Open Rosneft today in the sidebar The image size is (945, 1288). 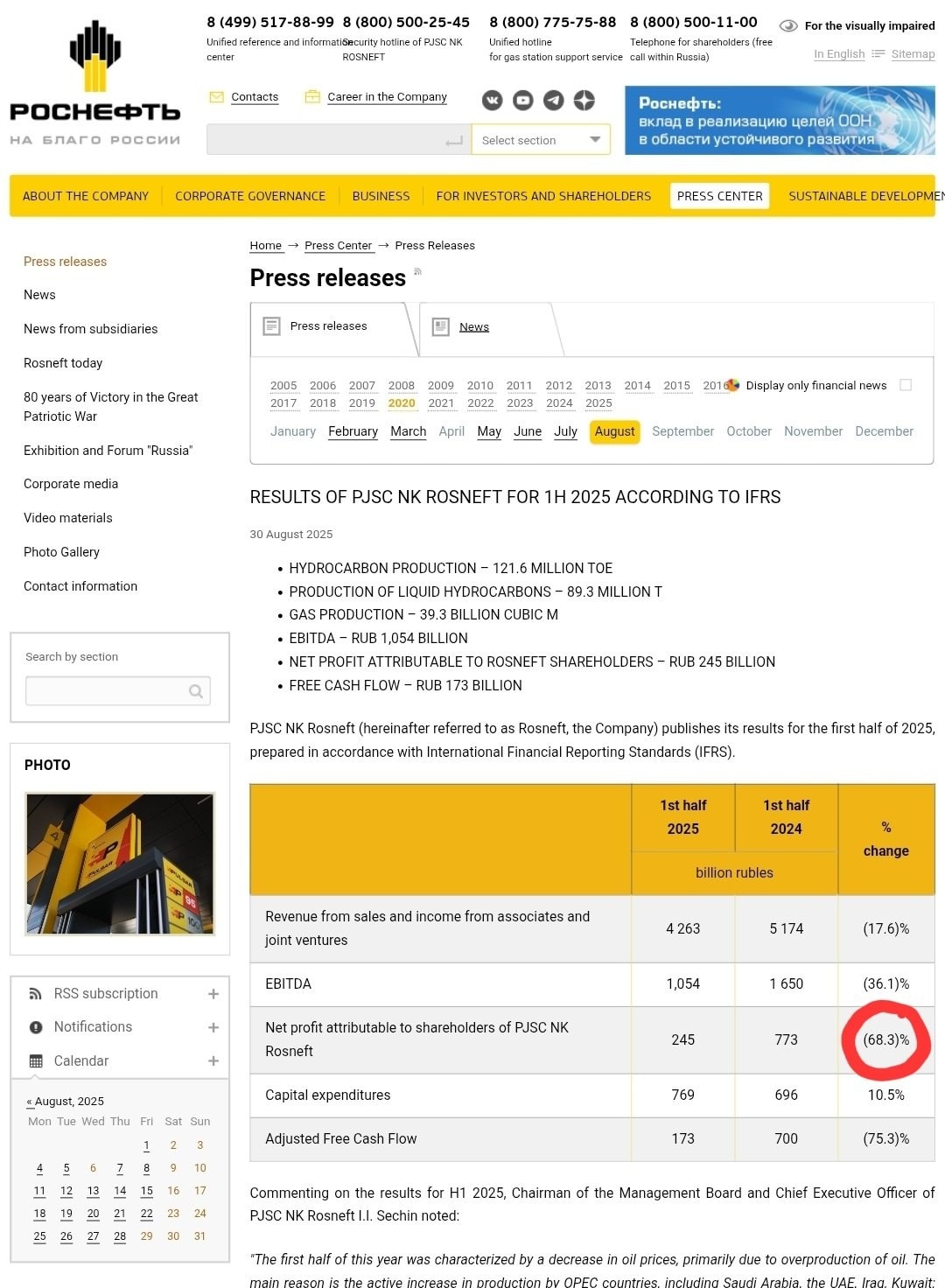coord(63,363)
